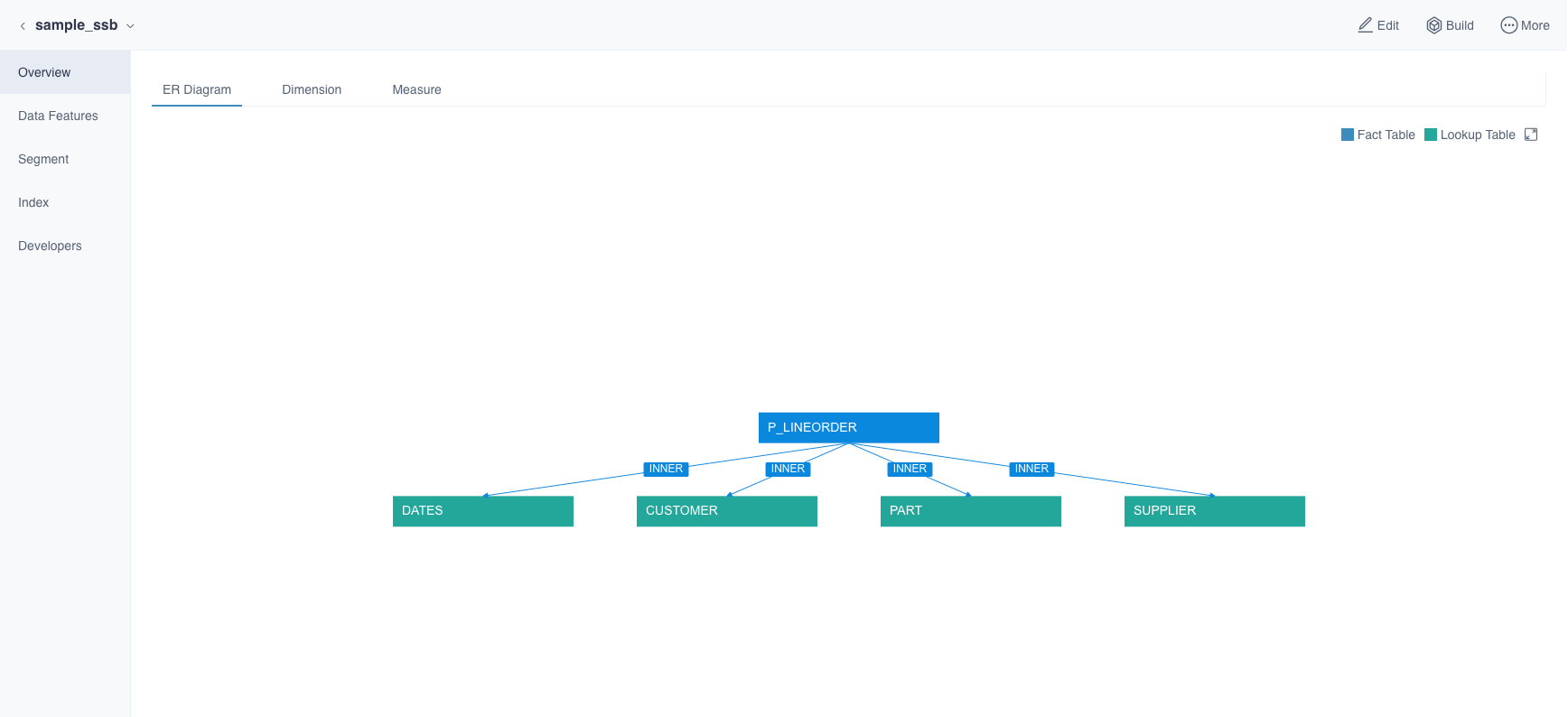The width and height of the screenshot is (1568, 717).
Task: Click the INNER join label to DATES
Action: [666, 469]
